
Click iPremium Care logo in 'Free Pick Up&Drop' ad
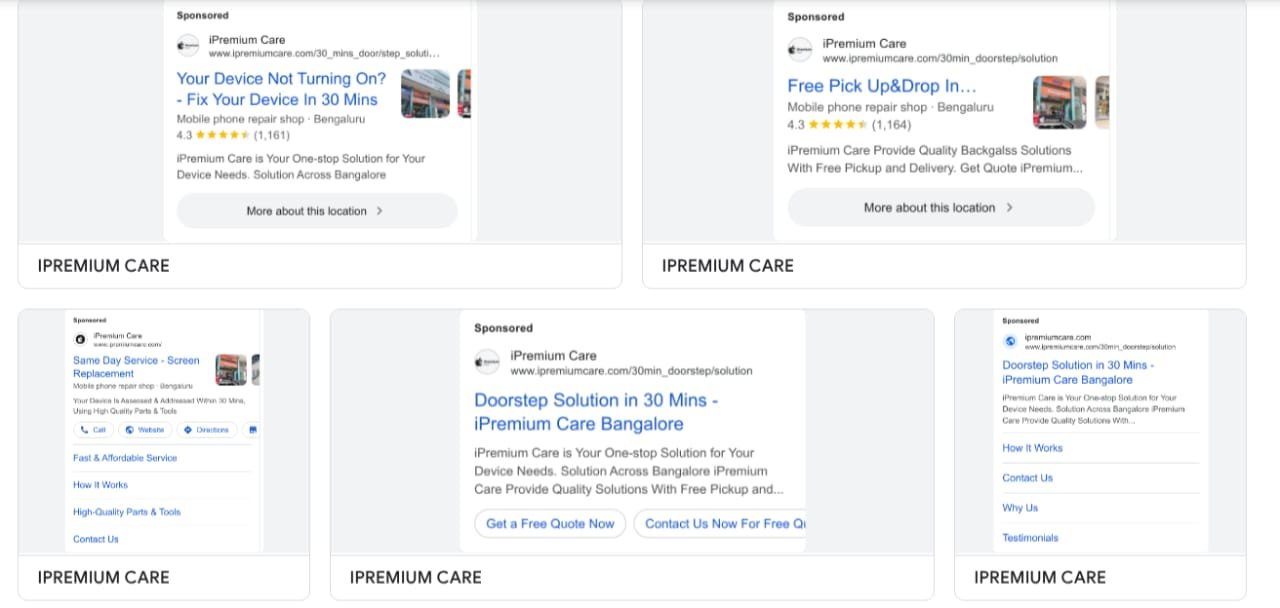[800, 50]
